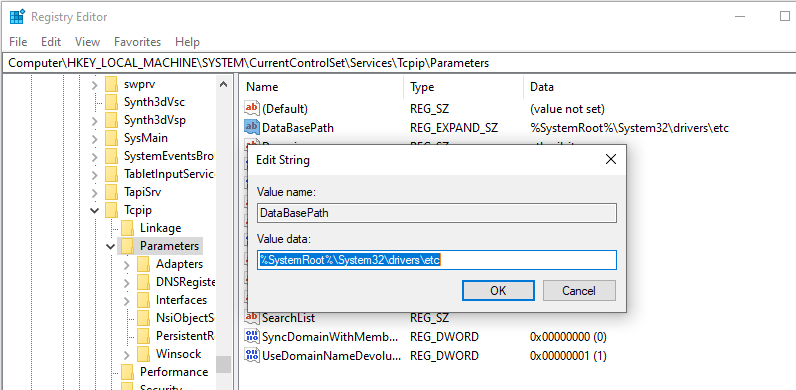Click the Registry Editor app icon in title bar
796x390 pixels.
(x=17, y=17)
